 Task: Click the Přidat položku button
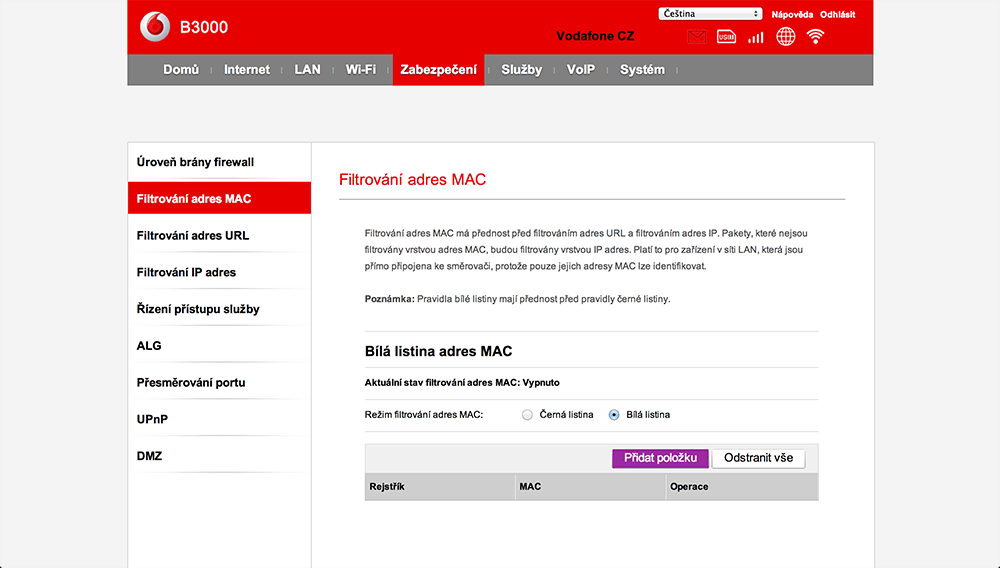[660, 458]
